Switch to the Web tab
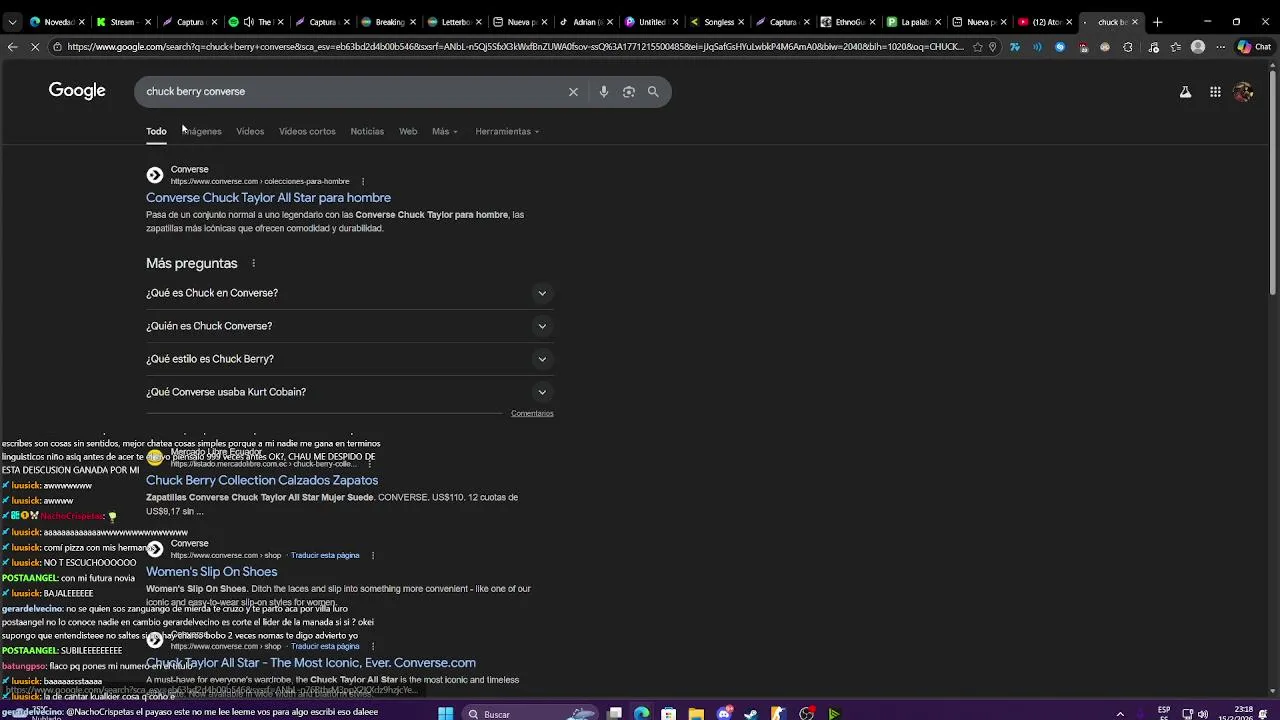This screenshot has width=1280, height=720. (408, 131)
